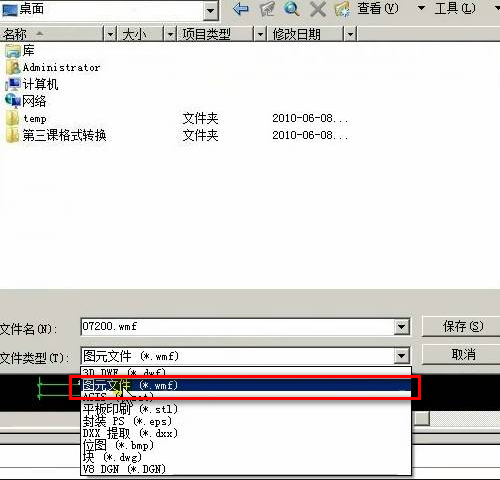This screenshot has width=500, height=480.
Task: Choose DXX 提取 (*.dxx) file type
Action: [x=246, y=433]
